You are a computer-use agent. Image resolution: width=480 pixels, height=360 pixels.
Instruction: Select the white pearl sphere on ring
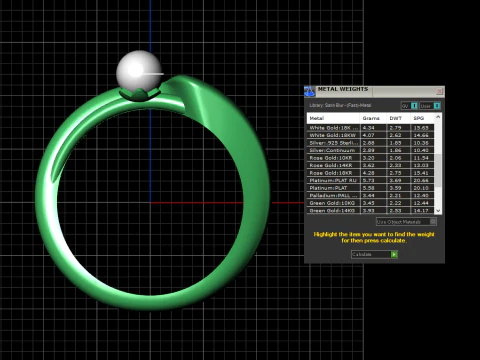pyautogui.click(x=138, y=71)
